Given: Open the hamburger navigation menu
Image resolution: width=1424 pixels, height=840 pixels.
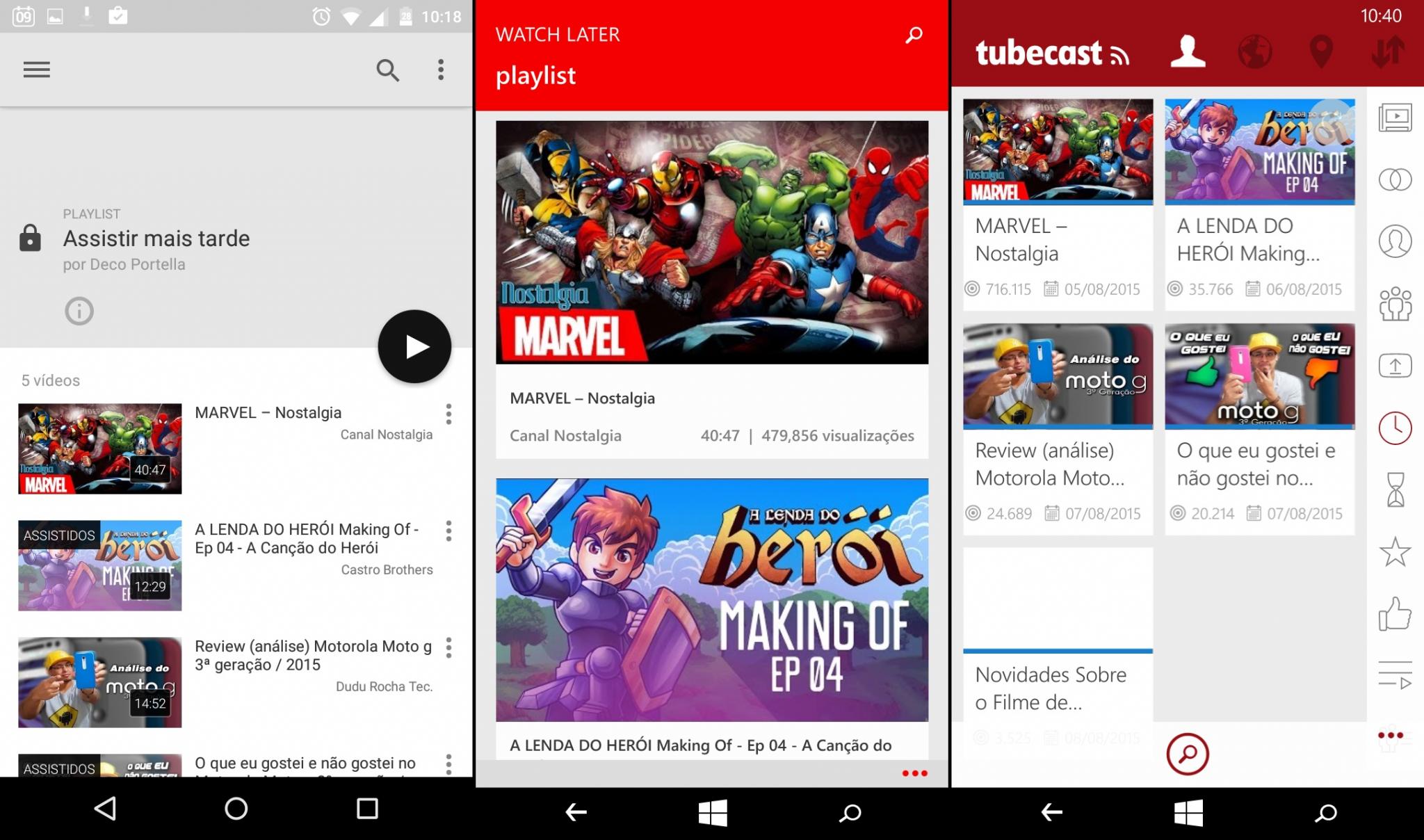Looking at the screenshot, I should [36, 70].
